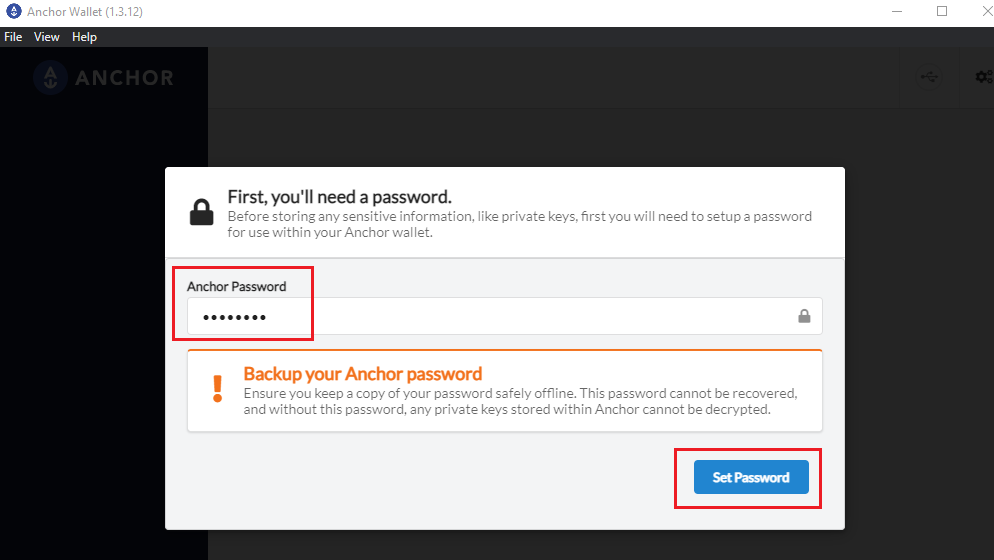Click the 'Anchor Password' field label
The height and width of the screenshot is (560, 994).
tap(236, 287)
